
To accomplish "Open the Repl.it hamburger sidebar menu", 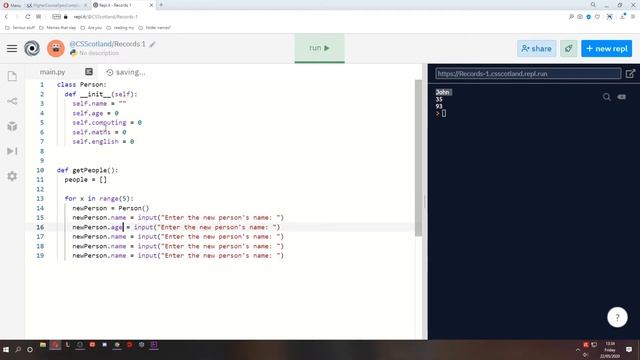I will pyautogui.click(x=12, y=49).
